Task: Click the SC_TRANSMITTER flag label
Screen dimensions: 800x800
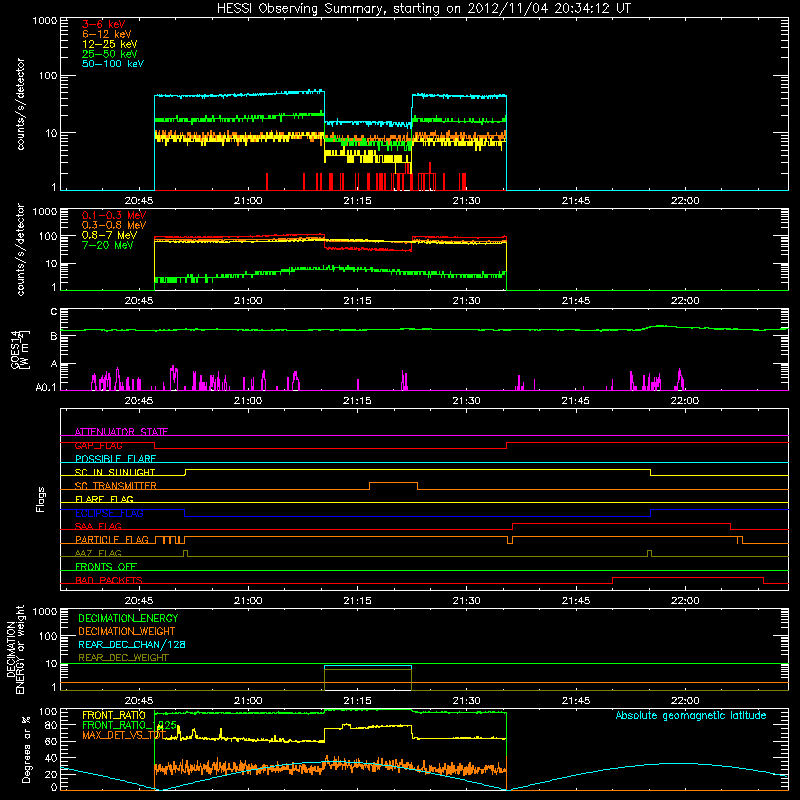Action: [116, 486]
